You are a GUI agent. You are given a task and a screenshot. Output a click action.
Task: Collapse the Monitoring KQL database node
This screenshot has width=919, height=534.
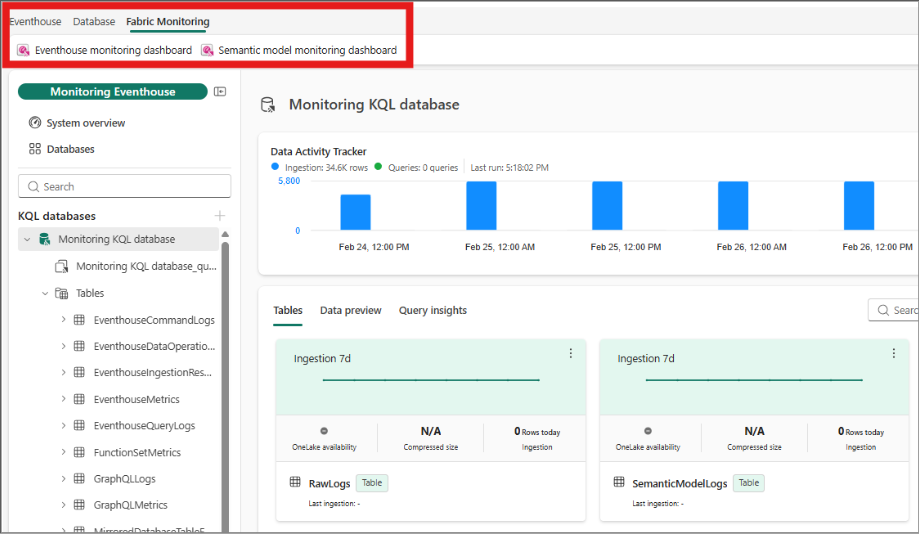point(27,239)
